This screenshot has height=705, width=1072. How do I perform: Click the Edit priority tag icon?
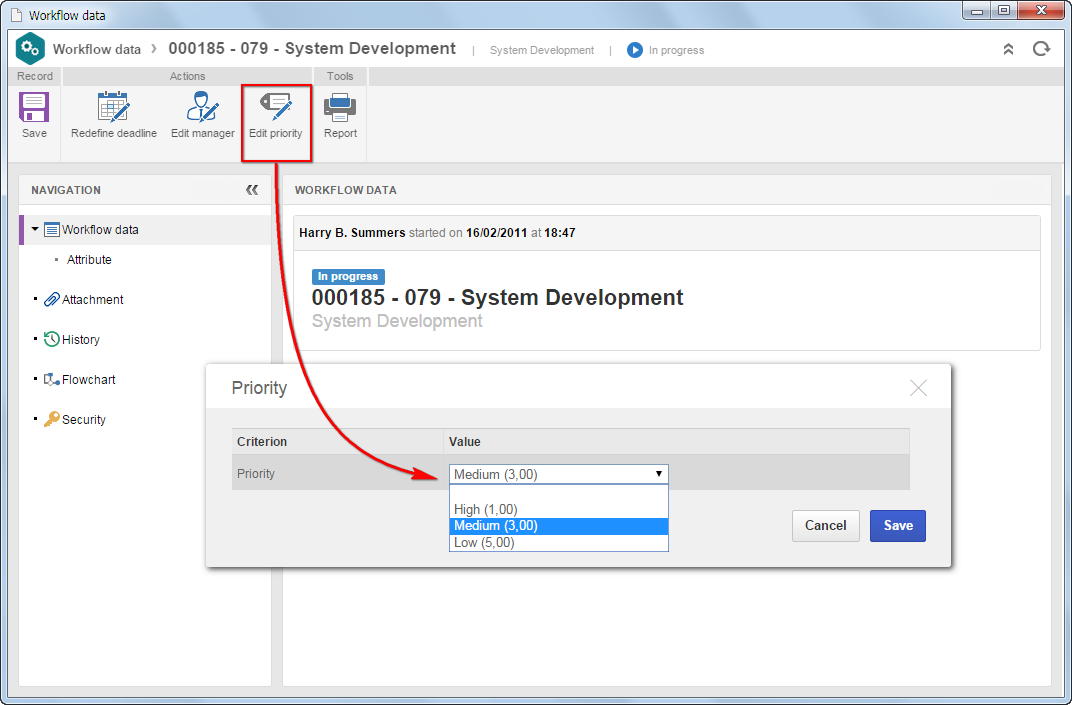276,107
